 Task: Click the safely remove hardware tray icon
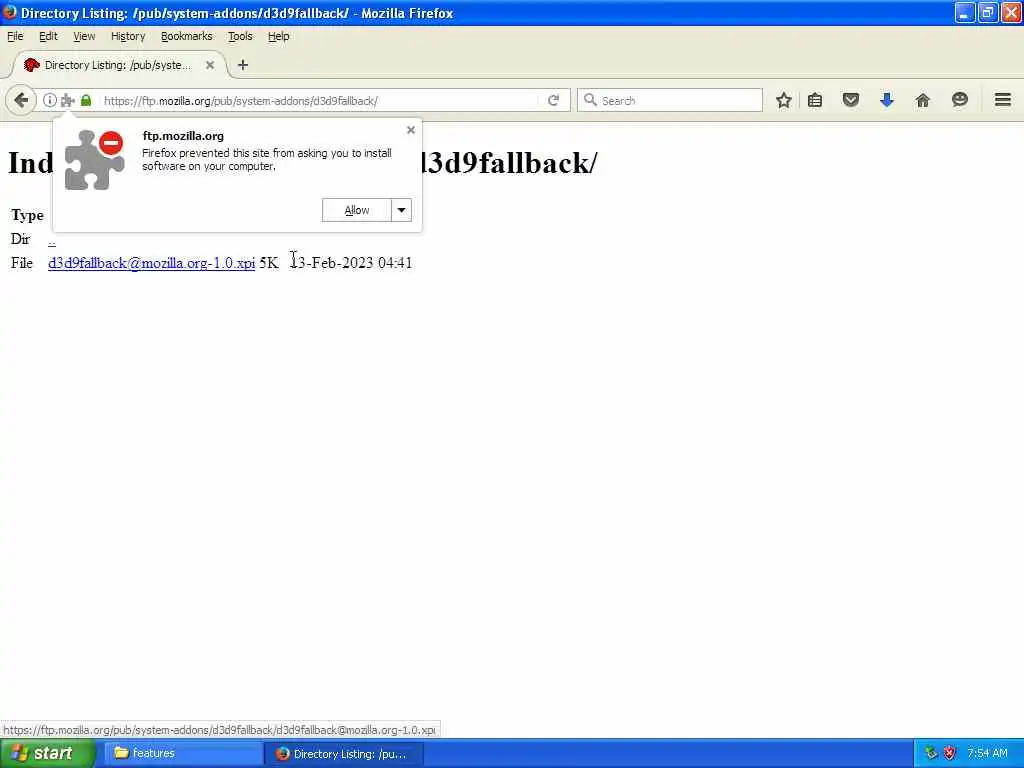931,753
